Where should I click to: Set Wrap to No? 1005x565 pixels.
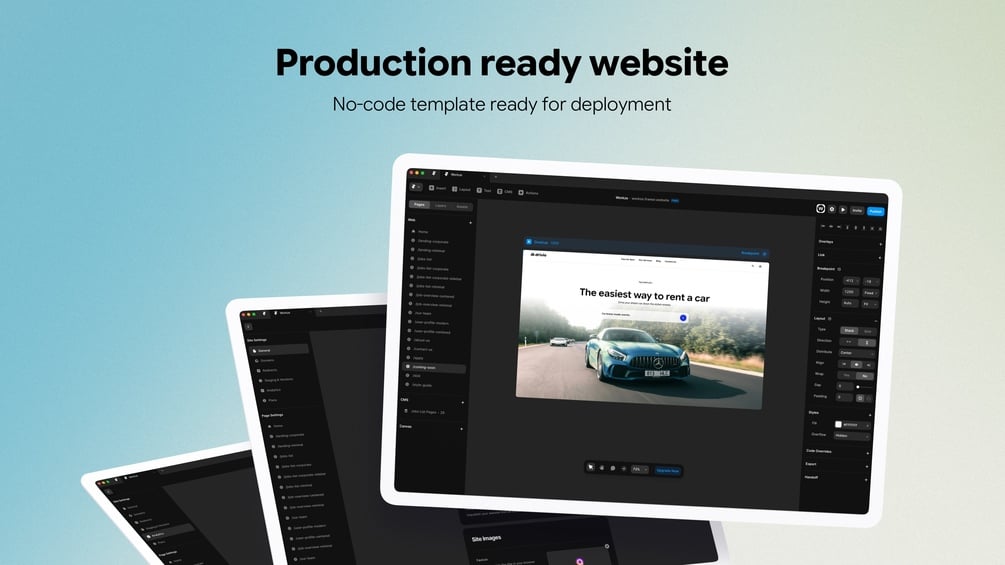[865, 376]
